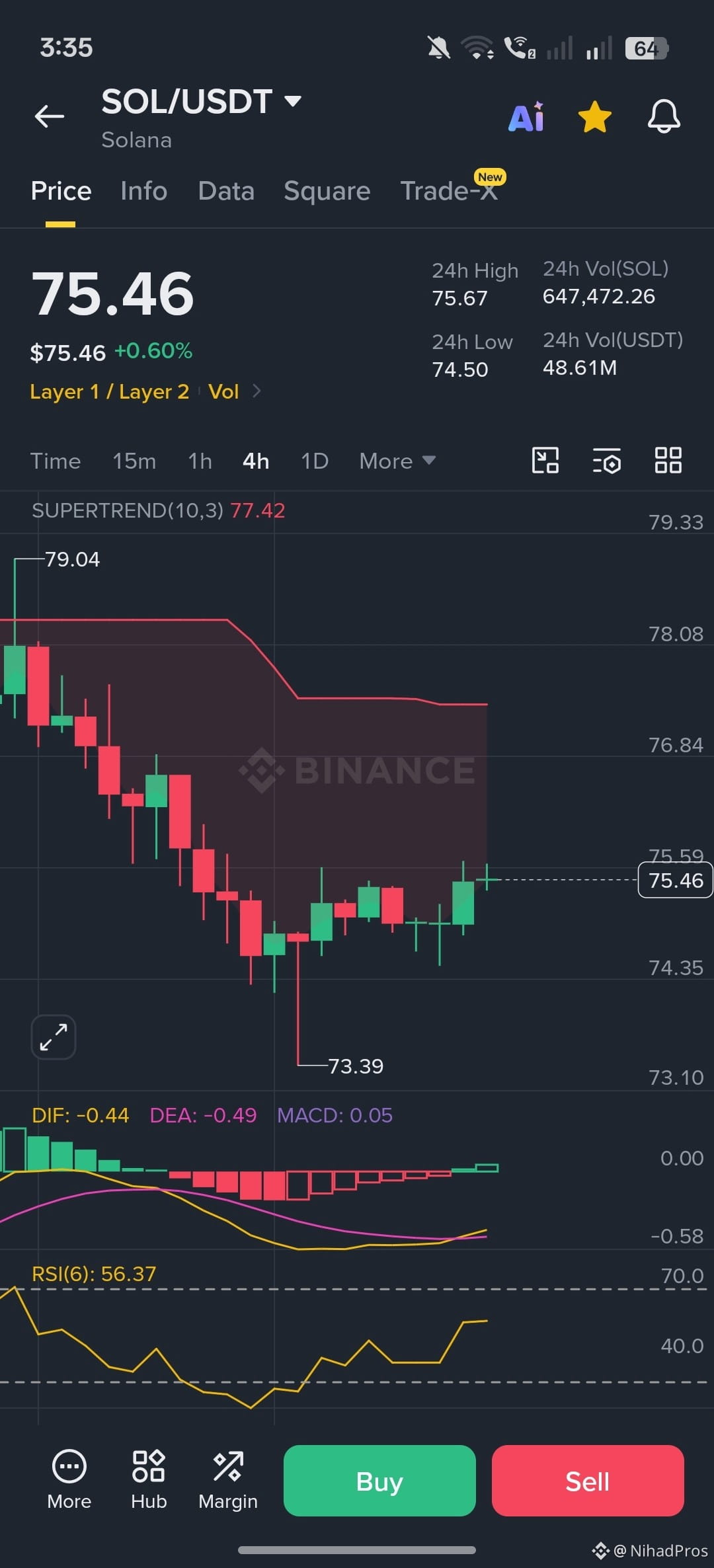The height and width of the screenshot is (1568, 714).
Task: Open the indicator settings icon
Action: pos(606,461)
